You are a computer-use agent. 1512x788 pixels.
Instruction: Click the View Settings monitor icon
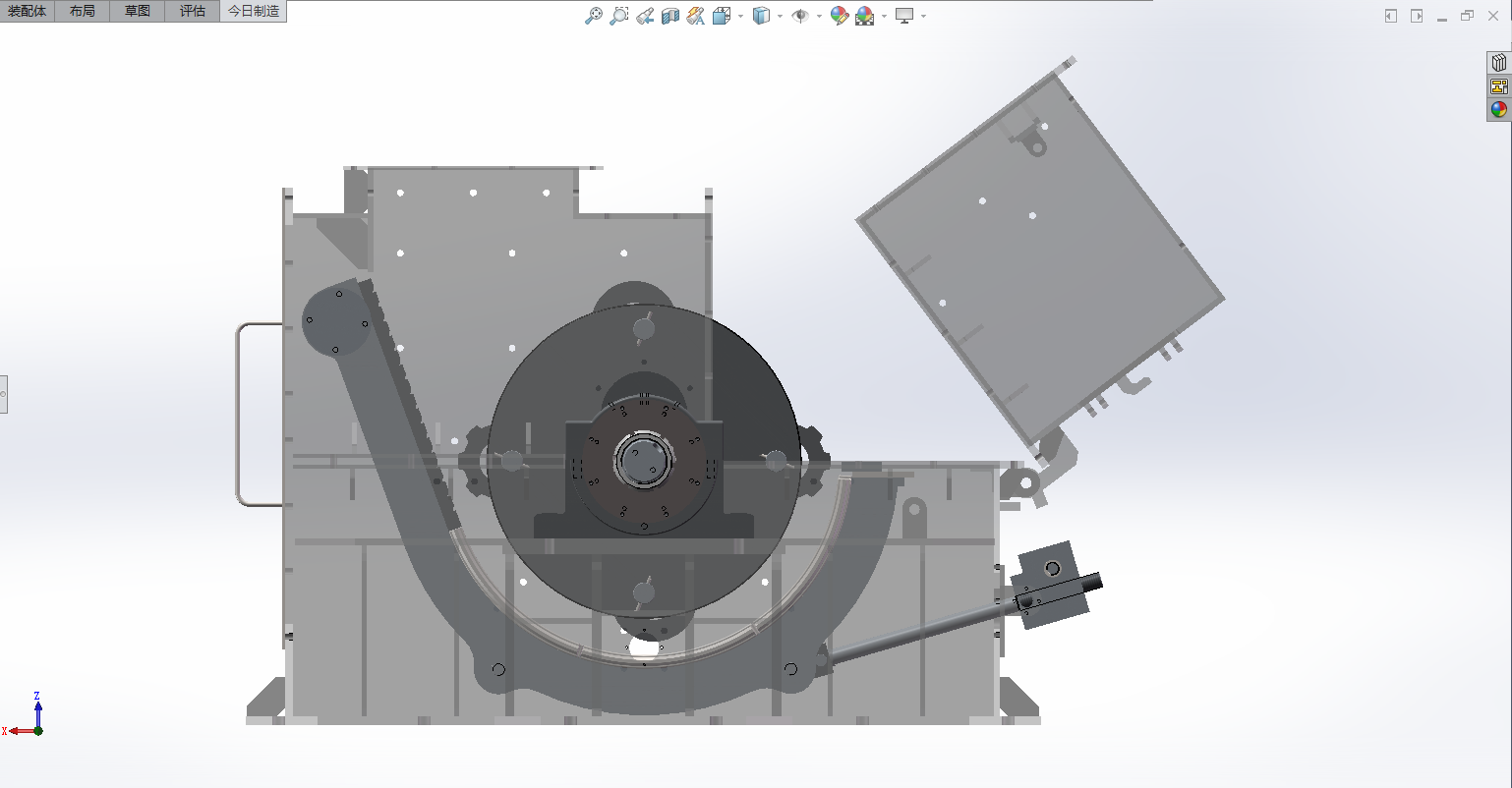click(904, 16)
